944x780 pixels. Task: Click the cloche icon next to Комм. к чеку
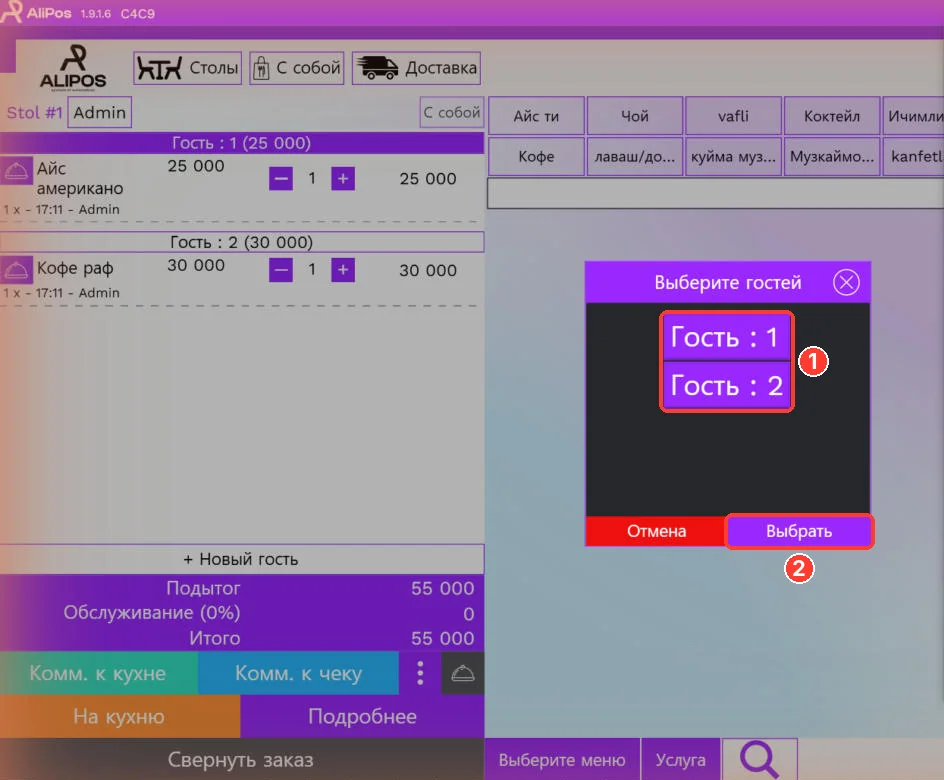462,673
